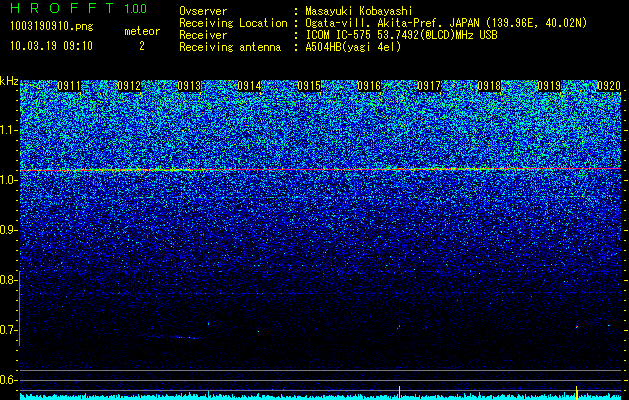
Task: Click the Receiver field label
Action: click(203, 35)
